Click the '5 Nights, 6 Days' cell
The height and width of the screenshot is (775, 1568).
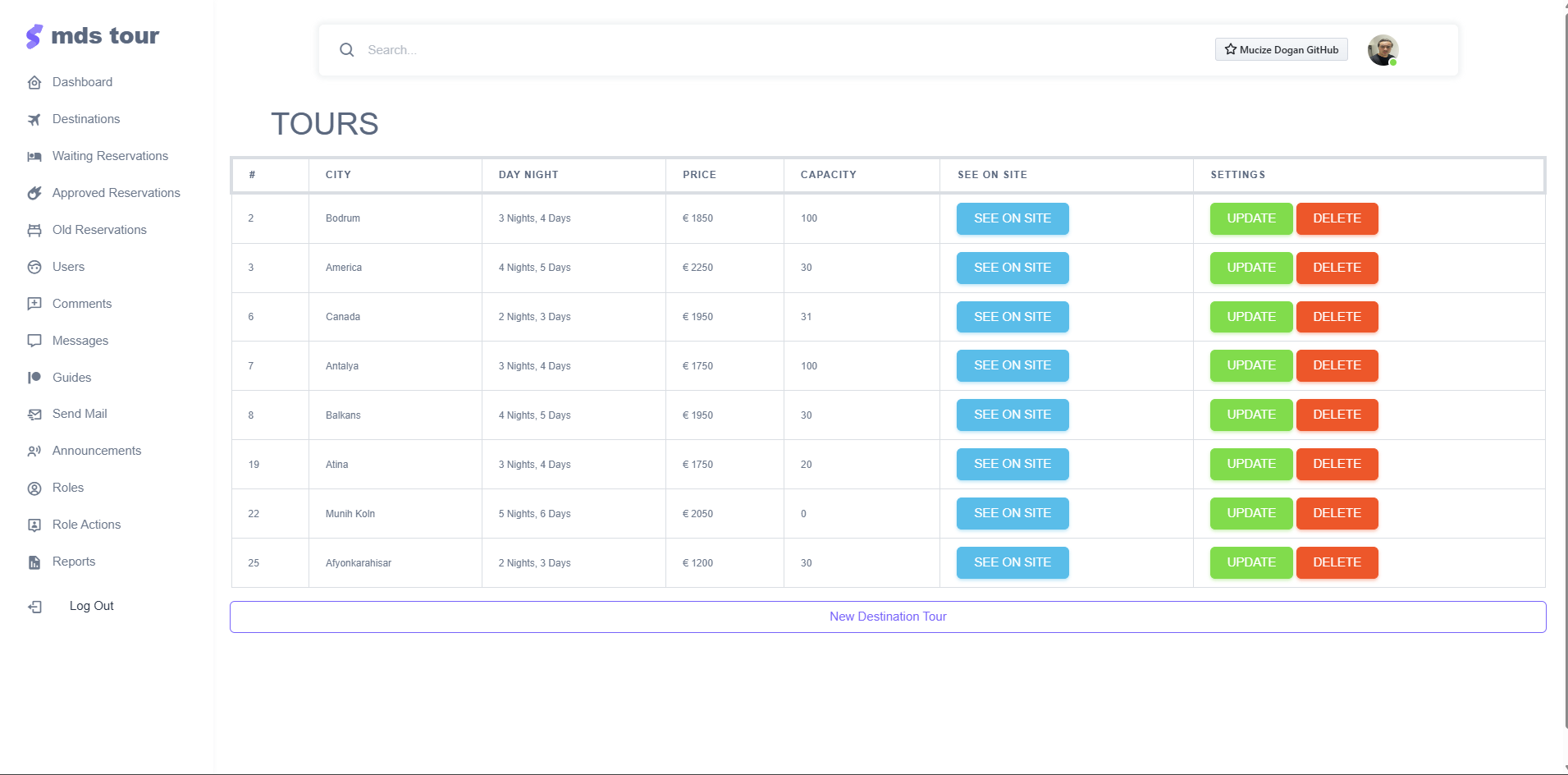coord(574,514)
